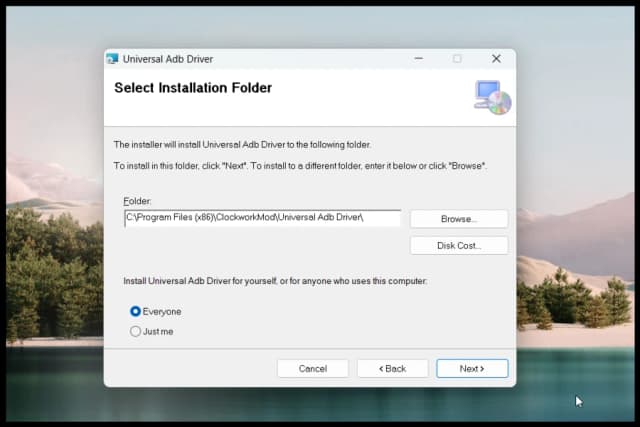Screen dimensions: 640x427
Task: Go back with the Back button
Action: [x=393, y=369]
